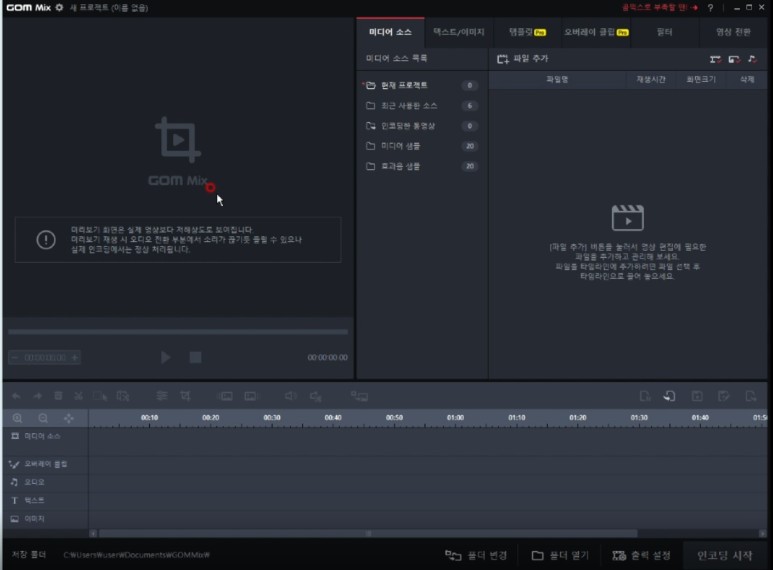Decrease time with minus stepper
The height and width of the screenshot is (570, 773).
pos(14,357)
